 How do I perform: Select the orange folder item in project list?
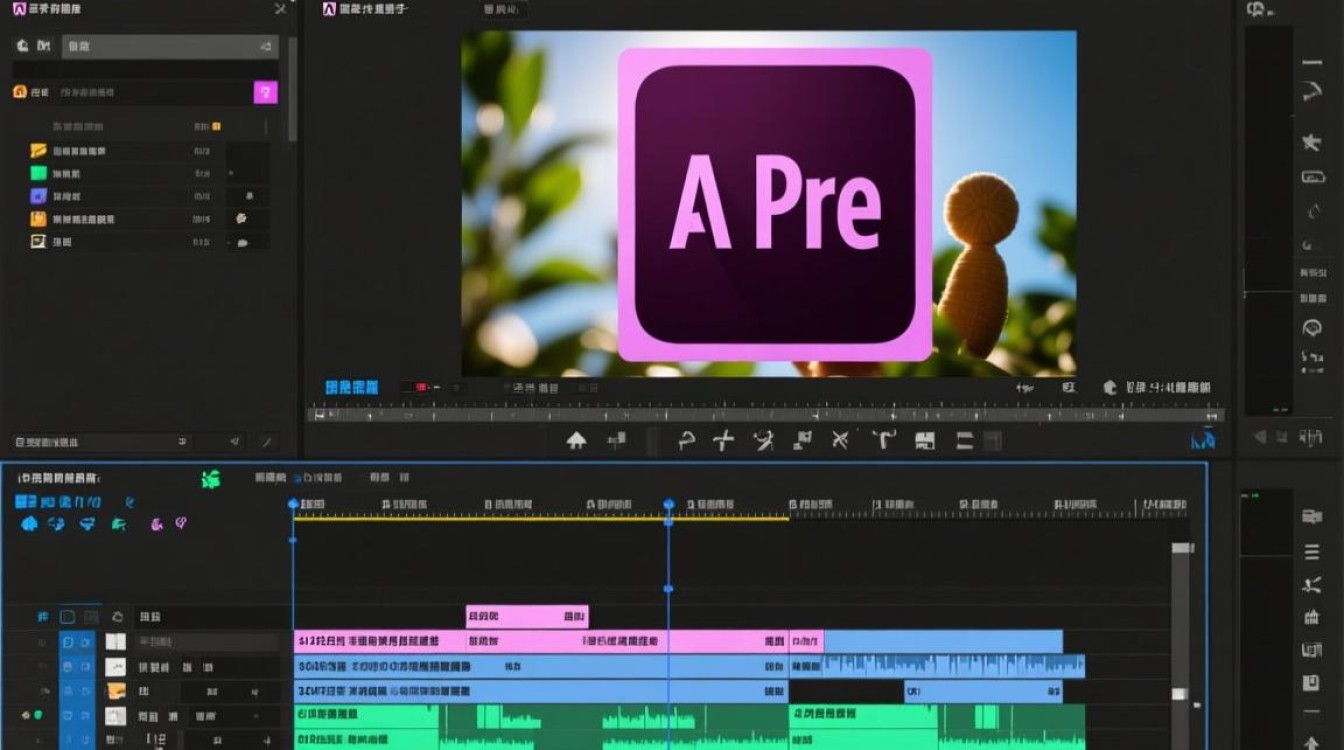click(x=39, y=151)
